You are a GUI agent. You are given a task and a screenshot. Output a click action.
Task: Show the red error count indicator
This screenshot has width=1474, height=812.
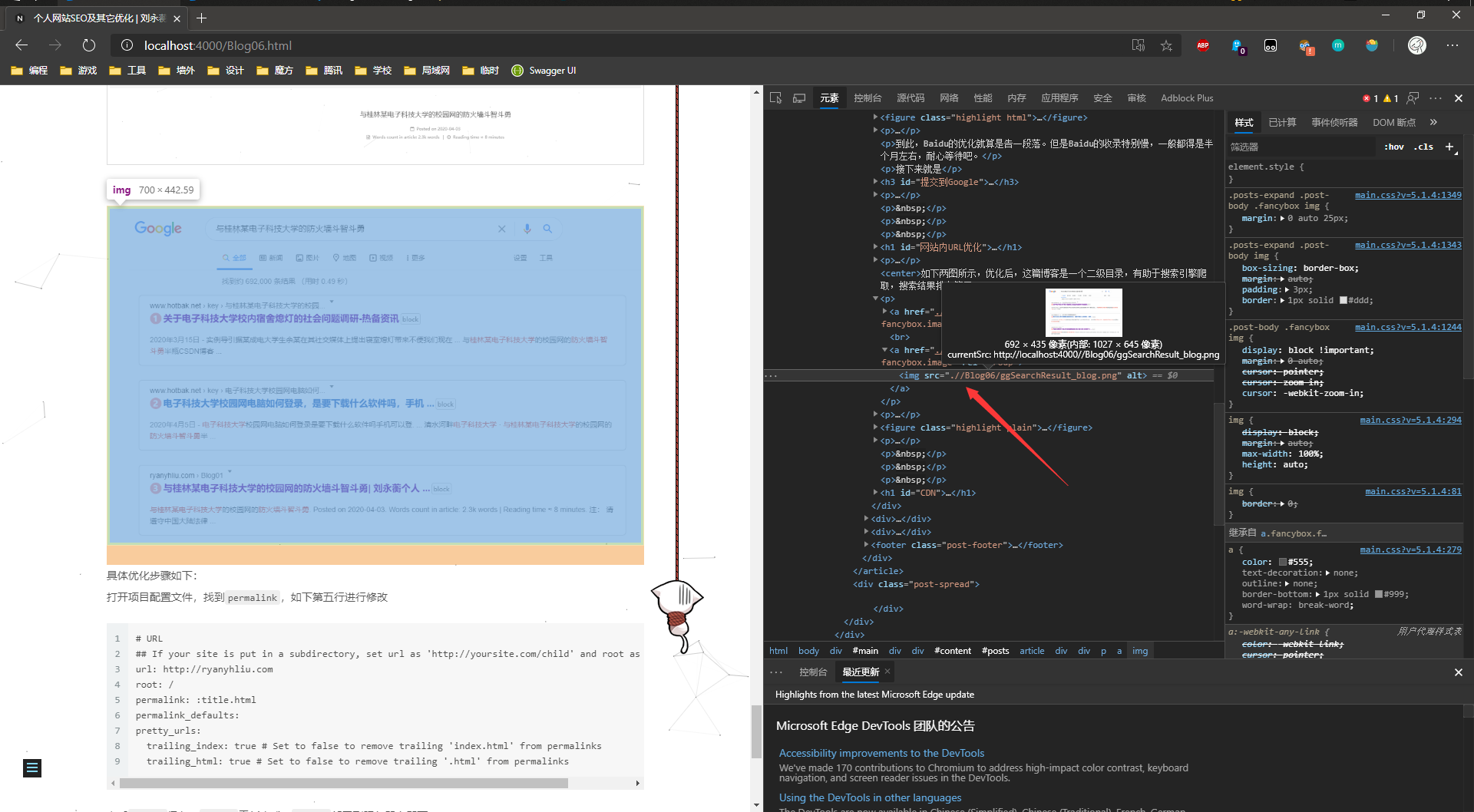1370,98
